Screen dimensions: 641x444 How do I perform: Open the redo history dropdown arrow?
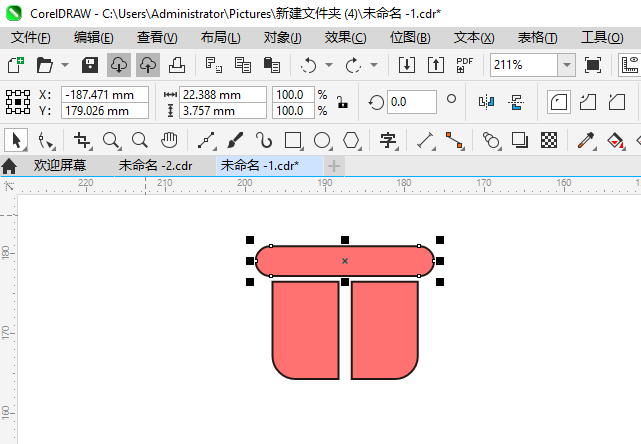[x=374, y=65]
